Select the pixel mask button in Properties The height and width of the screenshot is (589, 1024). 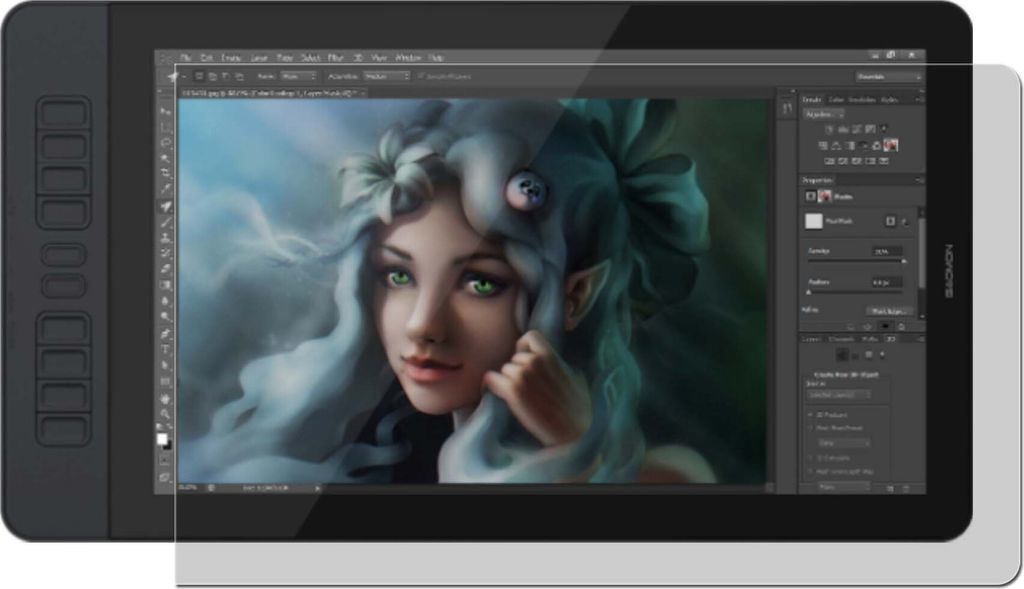click(x=890, y=221)
